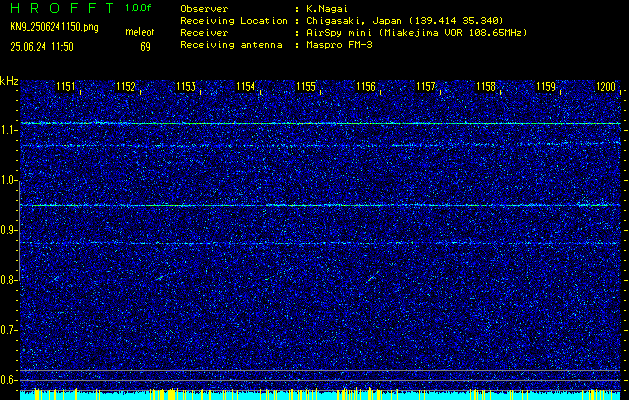Image resolution: width=629 pixels, height=400 pixels.
Task: Click the diagonal meteor echo streak below 1156
Action: tap(373, 276)
